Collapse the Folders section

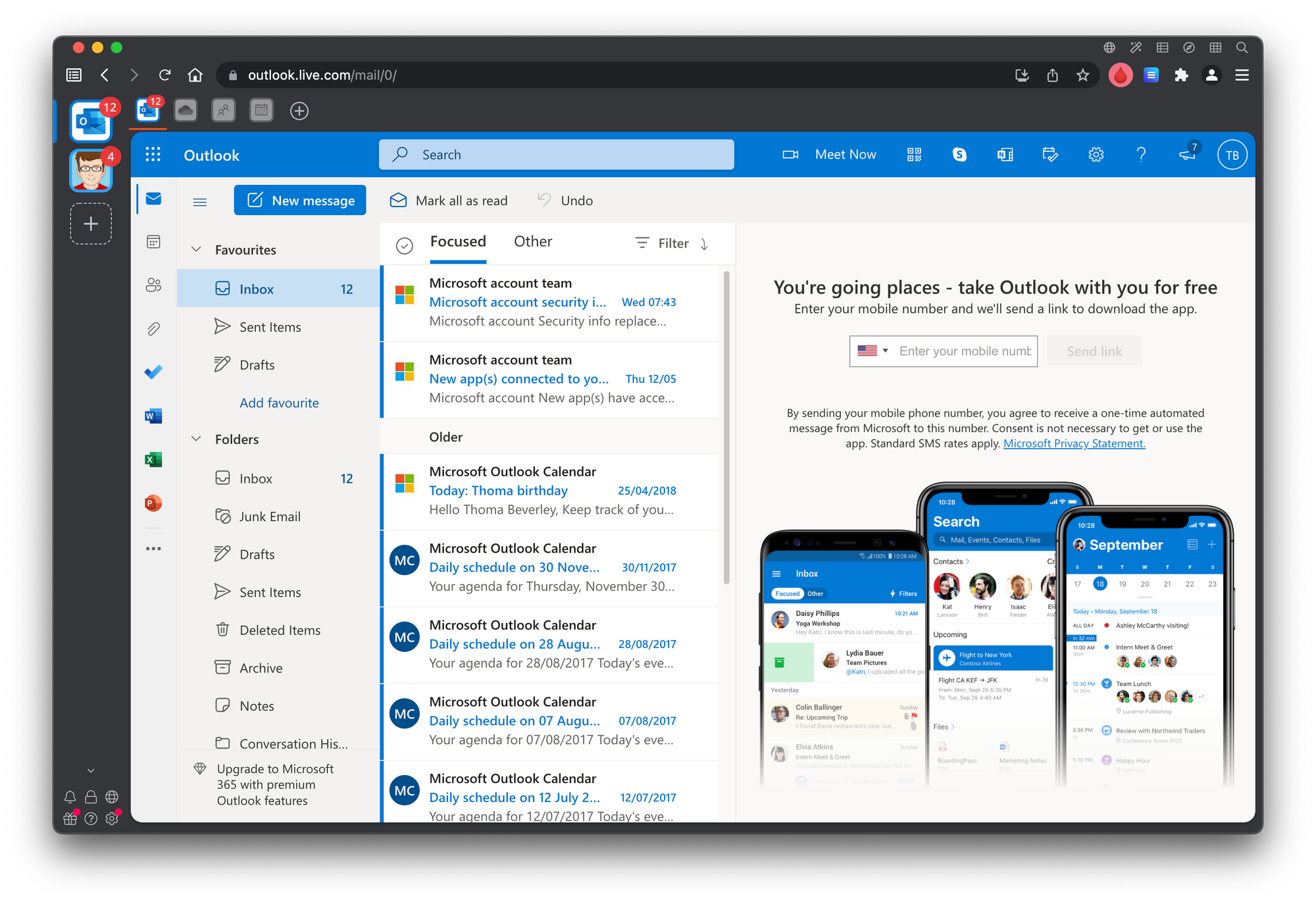[196, 437]
